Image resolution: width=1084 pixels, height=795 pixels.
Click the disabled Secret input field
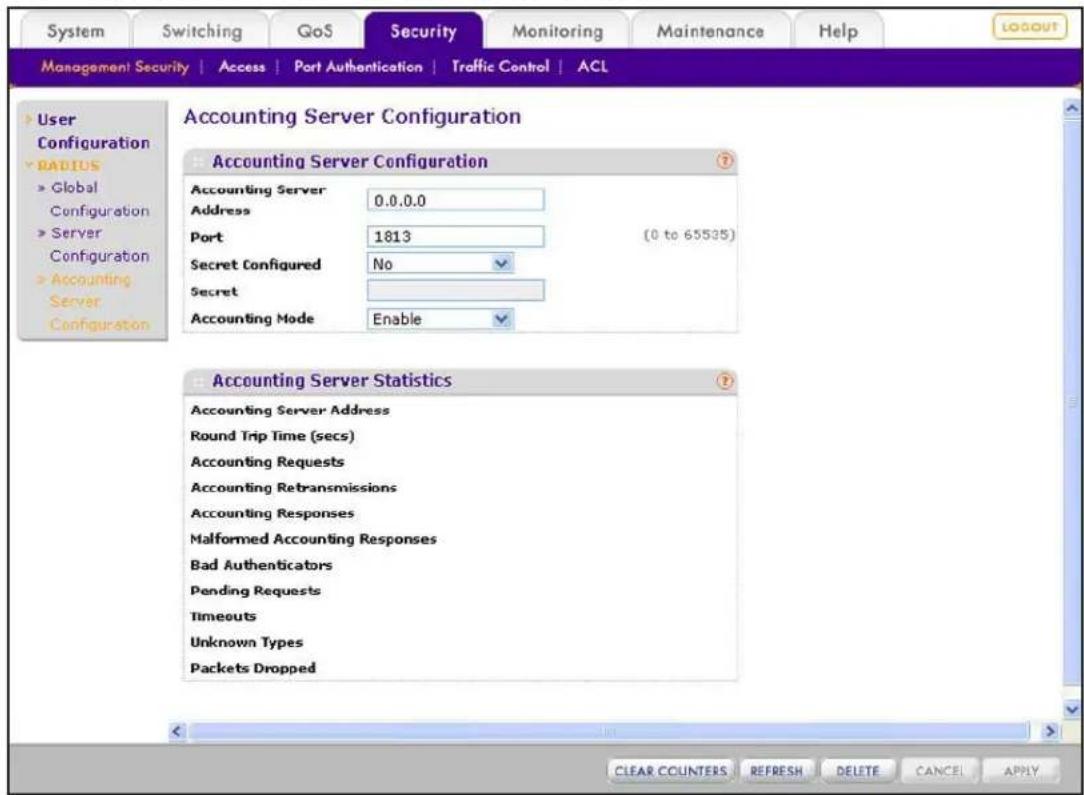[x=456, y=290]
